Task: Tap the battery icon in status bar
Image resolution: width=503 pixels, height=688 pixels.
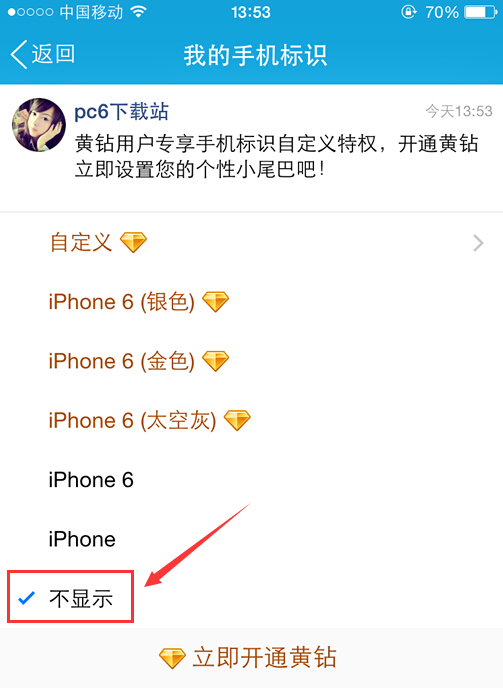Action: 481,12
